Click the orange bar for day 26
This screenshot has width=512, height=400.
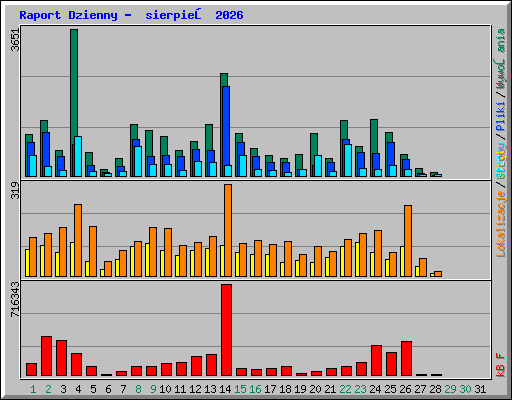pyautogui.click(x=408, y=241)
